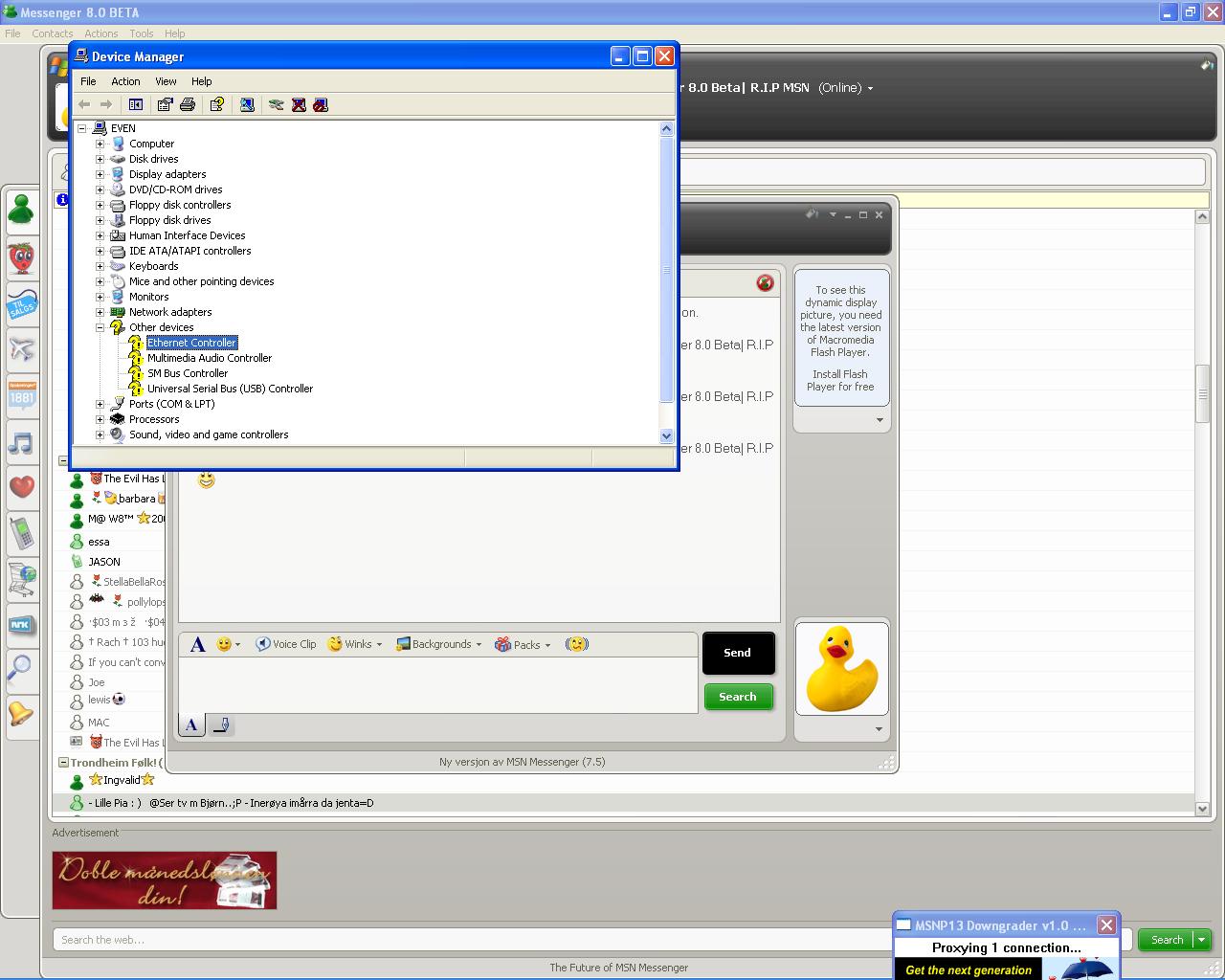Collapse the Other devices node
1225x980 pixels.
coord(100,327)
